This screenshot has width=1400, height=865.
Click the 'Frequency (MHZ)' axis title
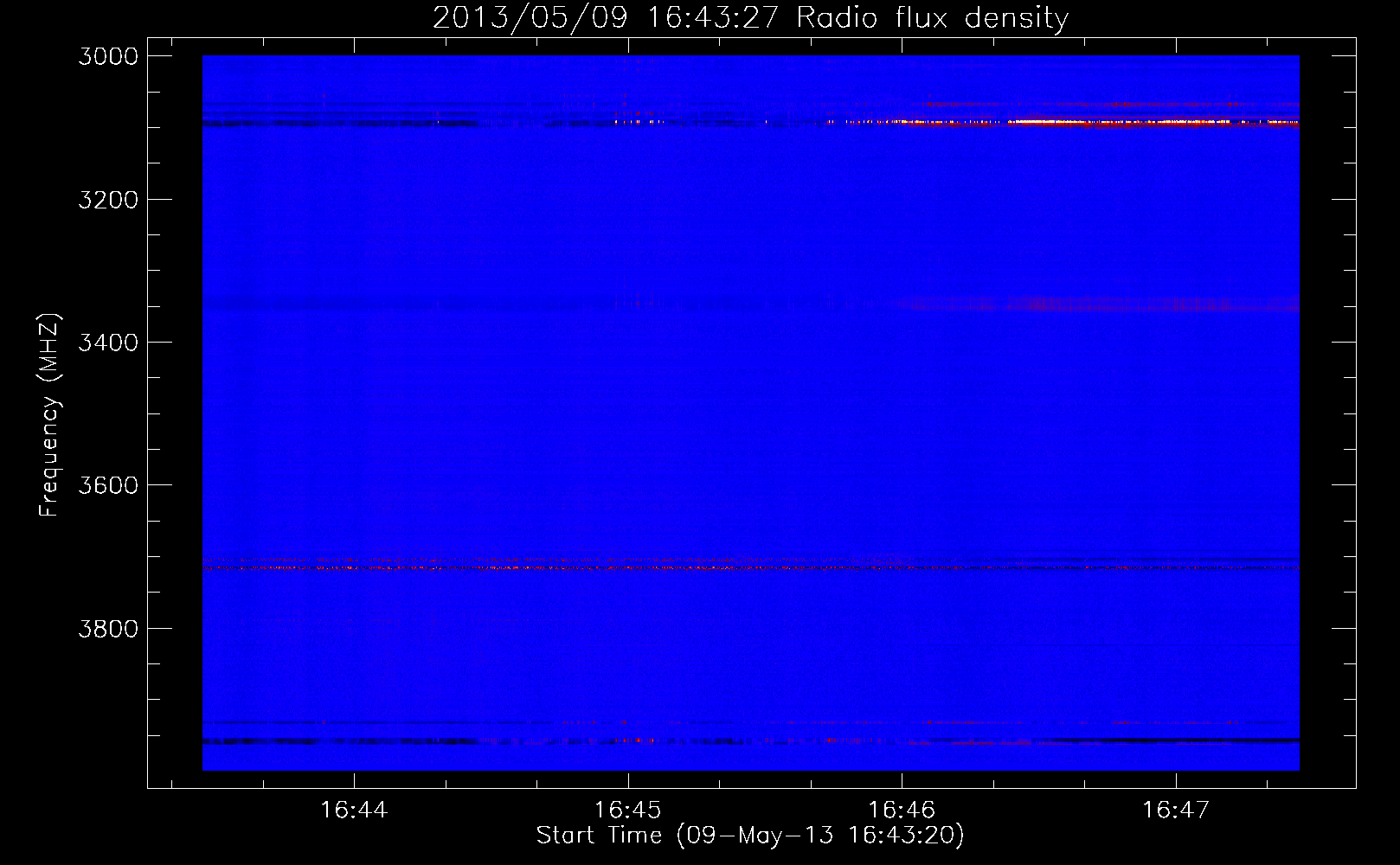[49, 414]
